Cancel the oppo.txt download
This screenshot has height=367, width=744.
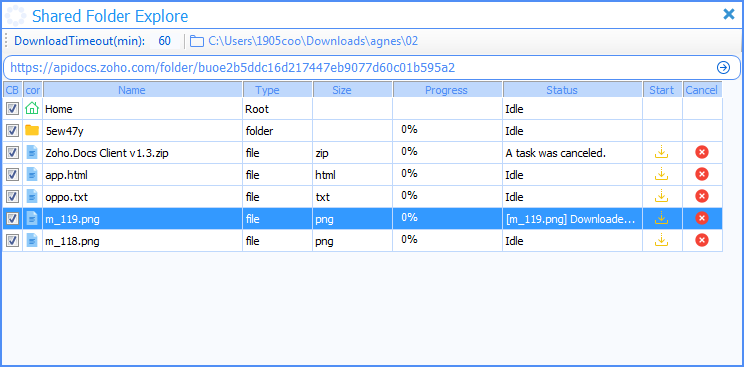tap(702, 196)
